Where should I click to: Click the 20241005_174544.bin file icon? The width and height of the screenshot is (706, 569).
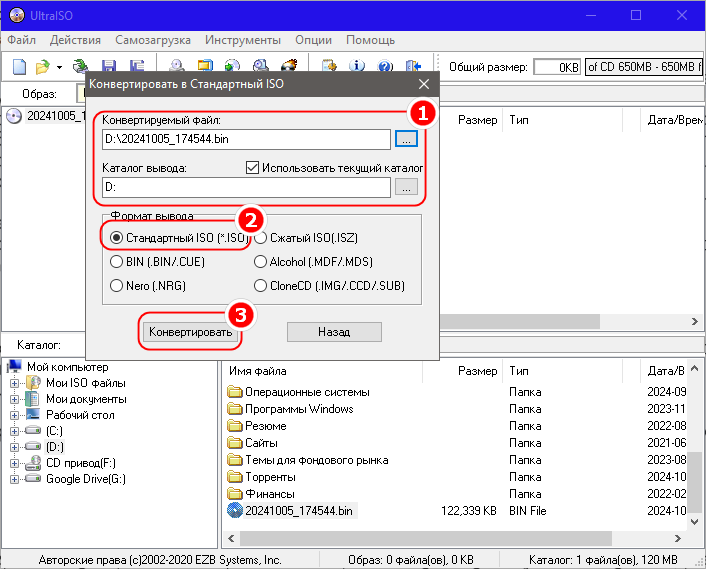point(235,510)
